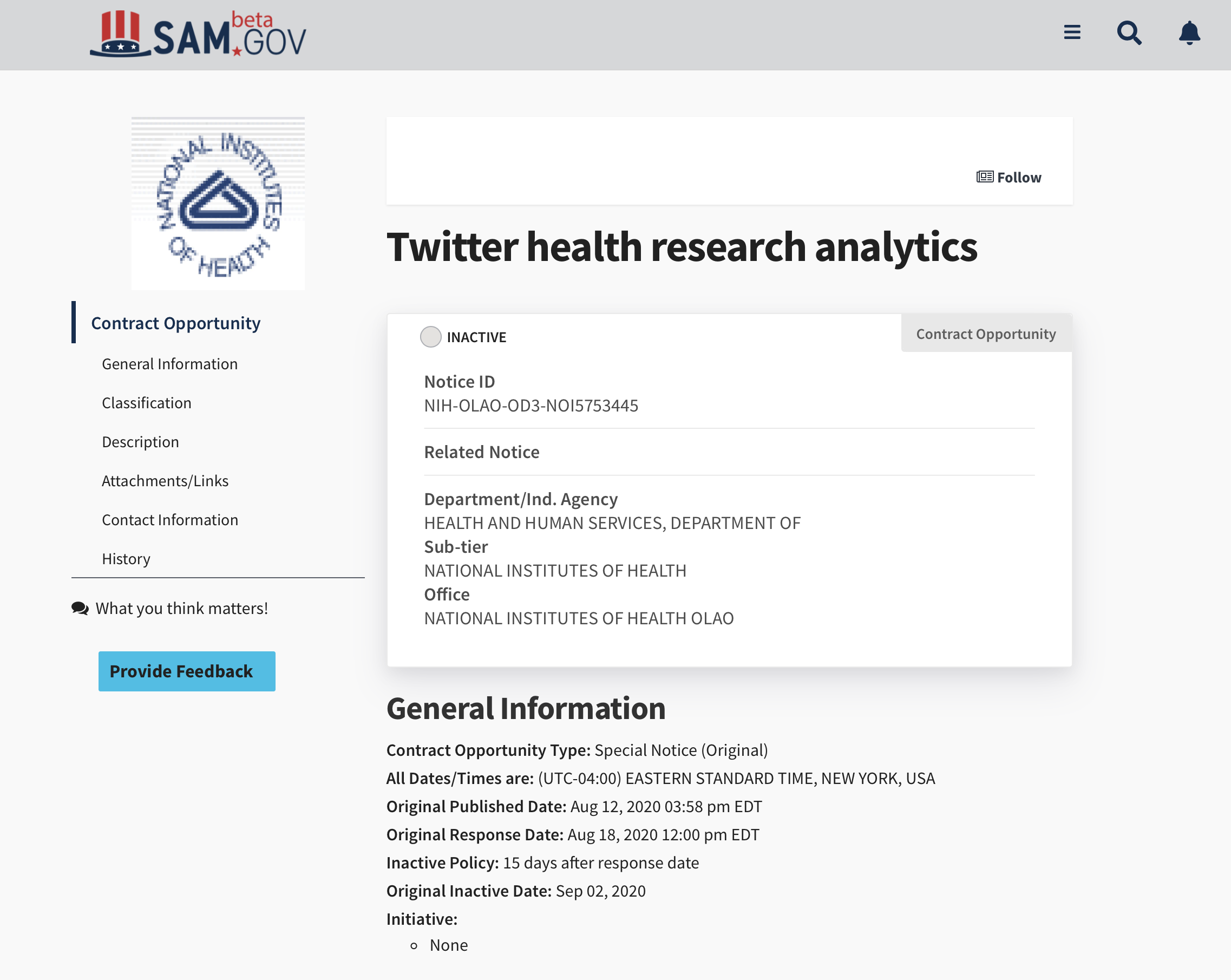Click the search magnifier icon
The image size is (1231, 980).
[x=1129, y=32]
